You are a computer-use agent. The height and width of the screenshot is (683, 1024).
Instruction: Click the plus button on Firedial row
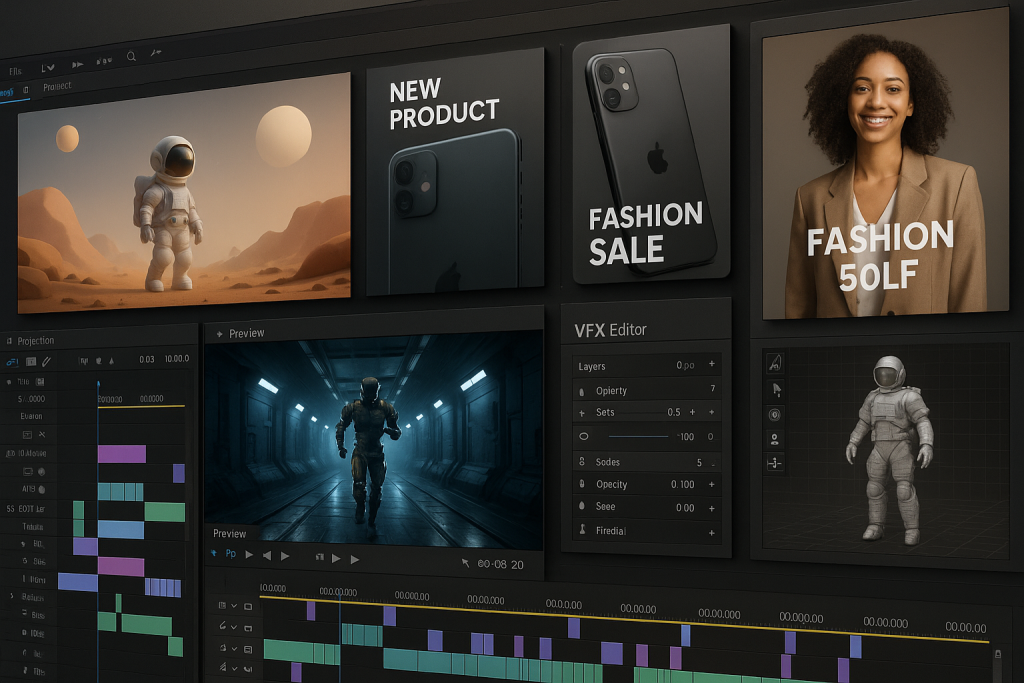(x=712, y=533)
